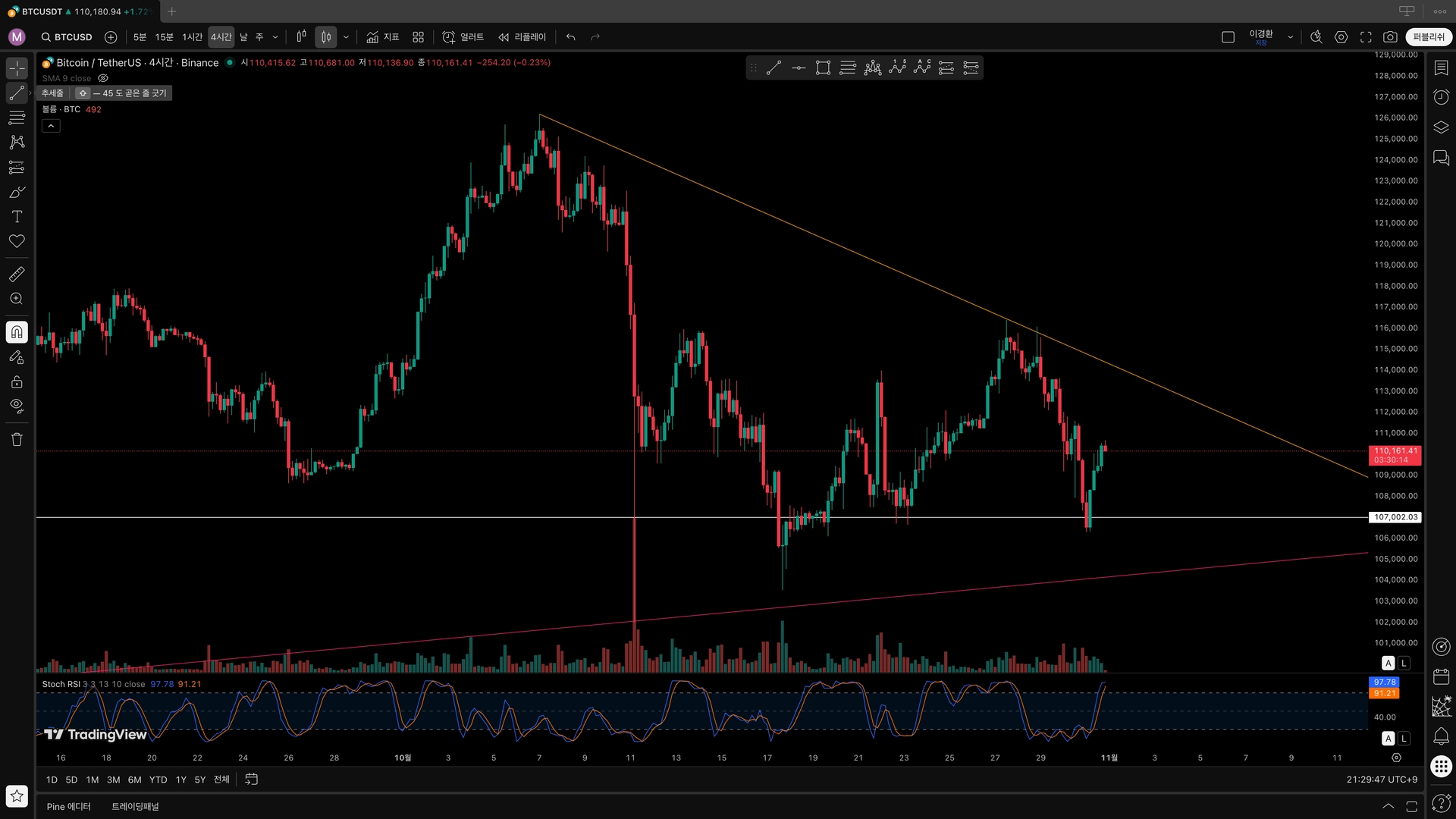
Task: Expand the bottom panel chevron
Action: click(x=1388, y=806)
